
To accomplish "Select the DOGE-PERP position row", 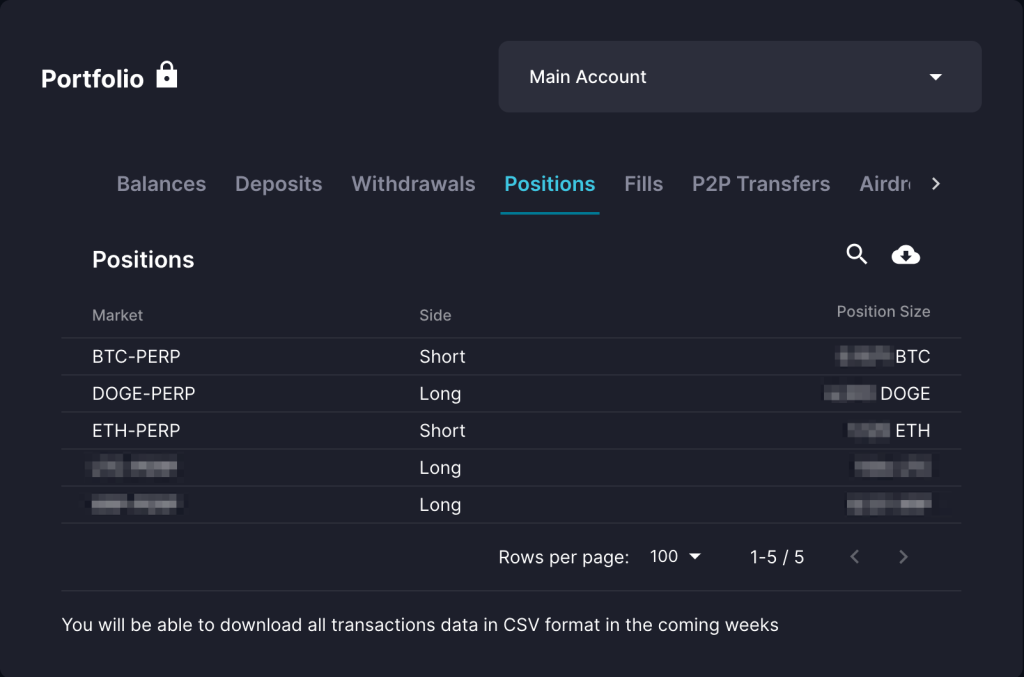I will (x=143, y=394).
